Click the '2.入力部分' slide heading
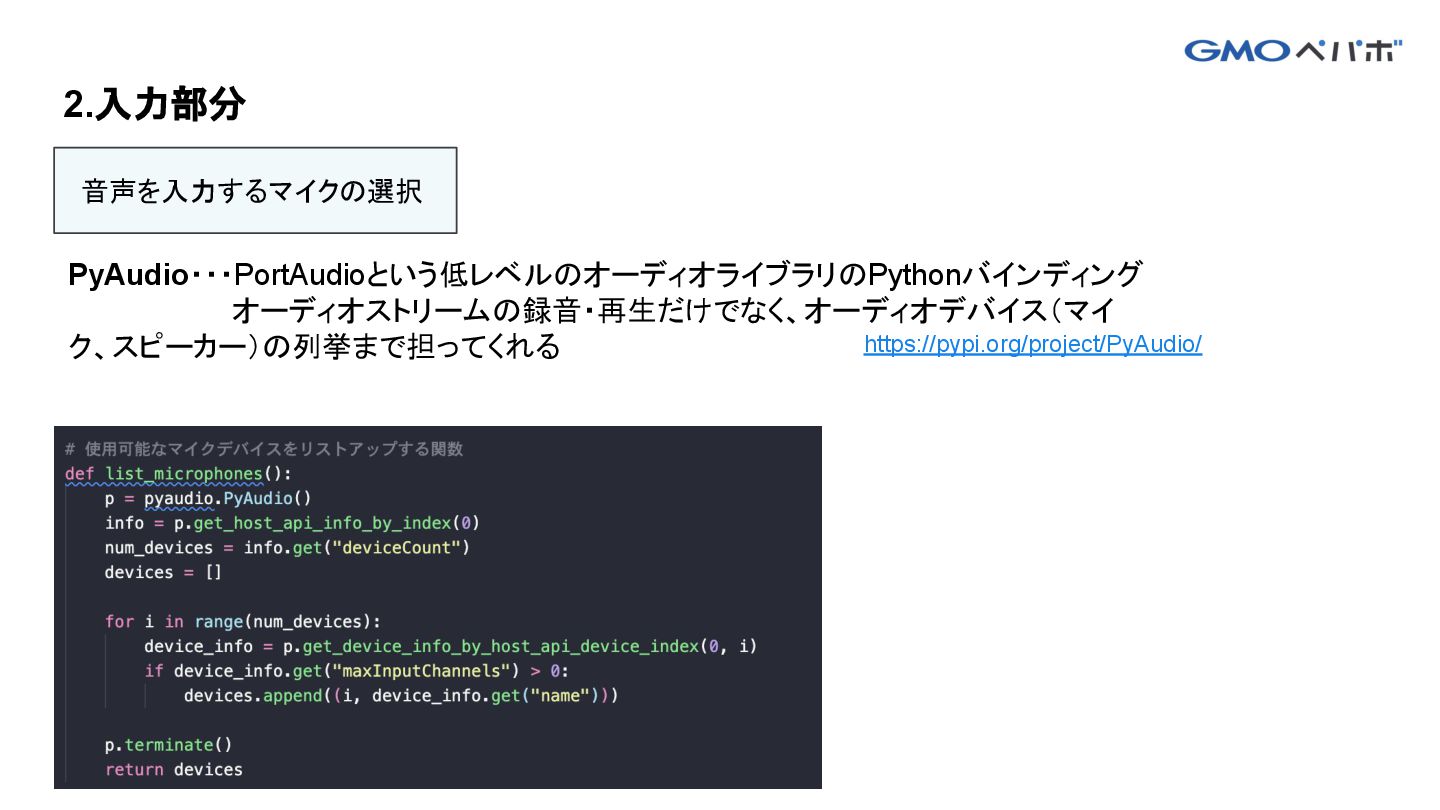Viewport: 1440px width, 810px height. point(154,104)
